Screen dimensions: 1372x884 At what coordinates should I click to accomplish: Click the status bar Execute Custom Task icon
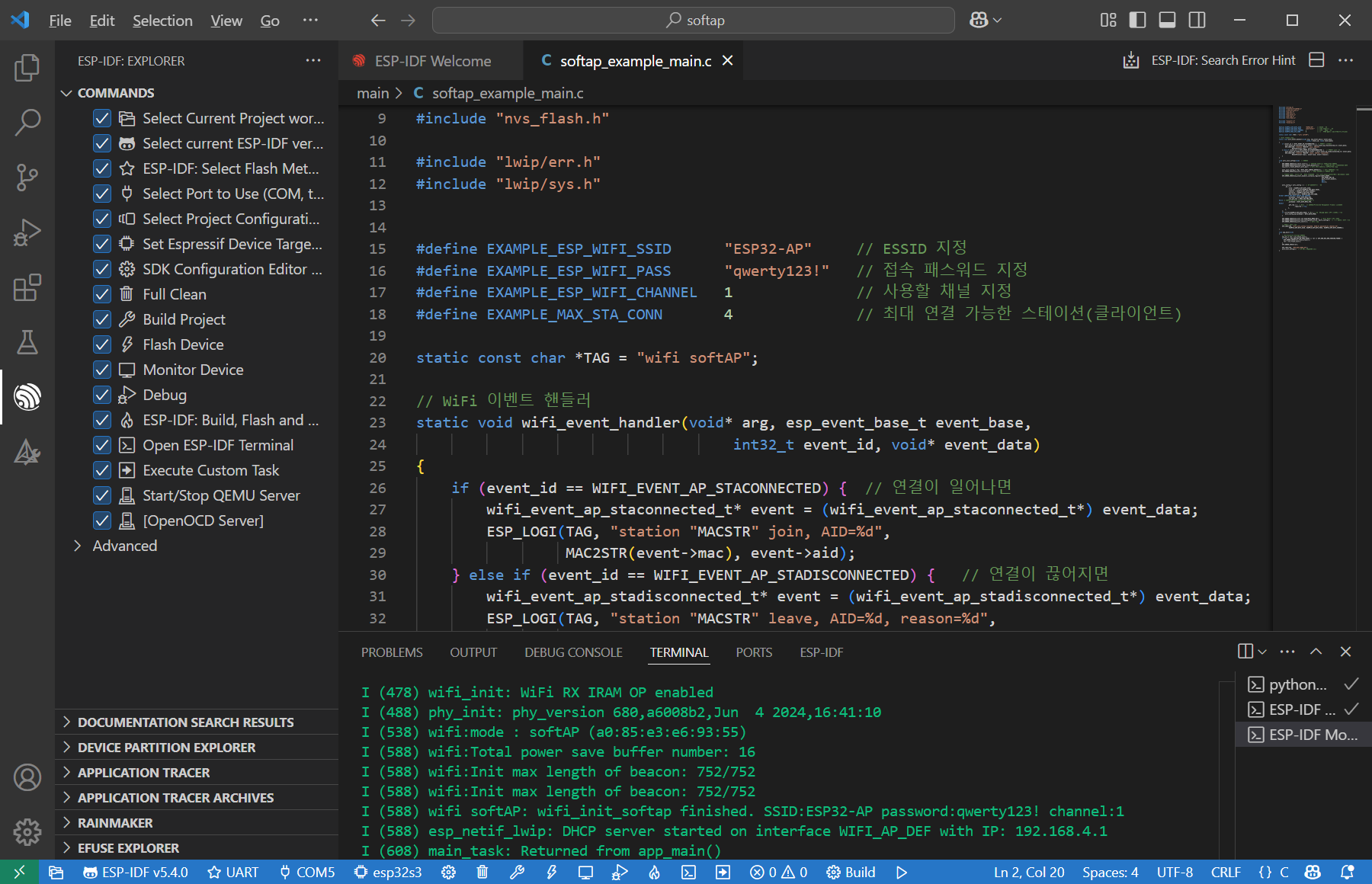pos(723,873)
